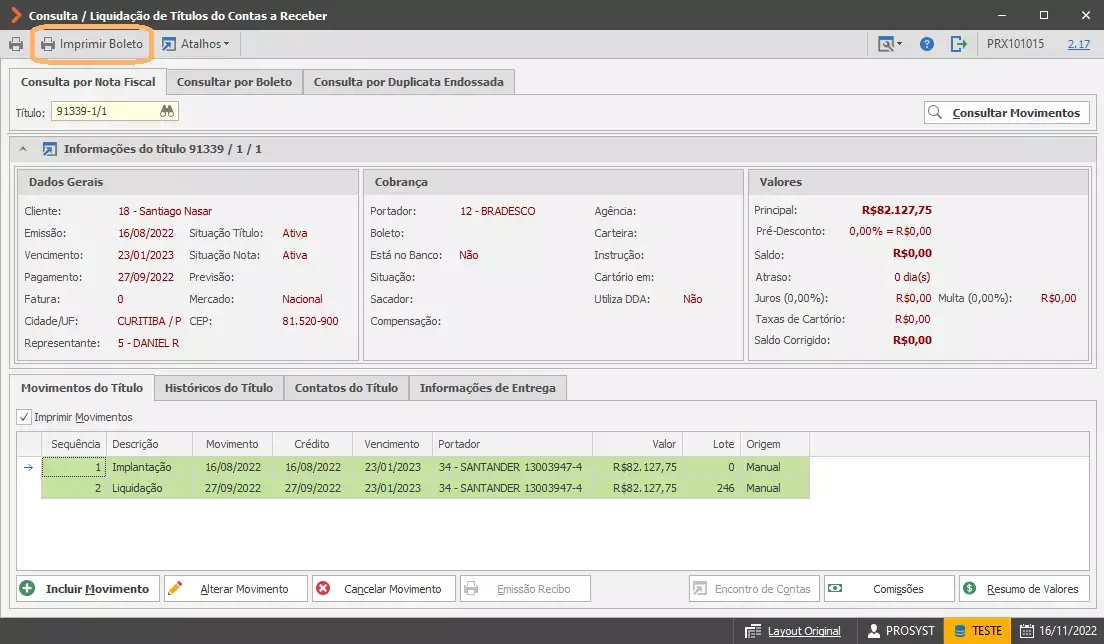Click the Título input field
1104x644 pixels.
(x=105, y=111)
